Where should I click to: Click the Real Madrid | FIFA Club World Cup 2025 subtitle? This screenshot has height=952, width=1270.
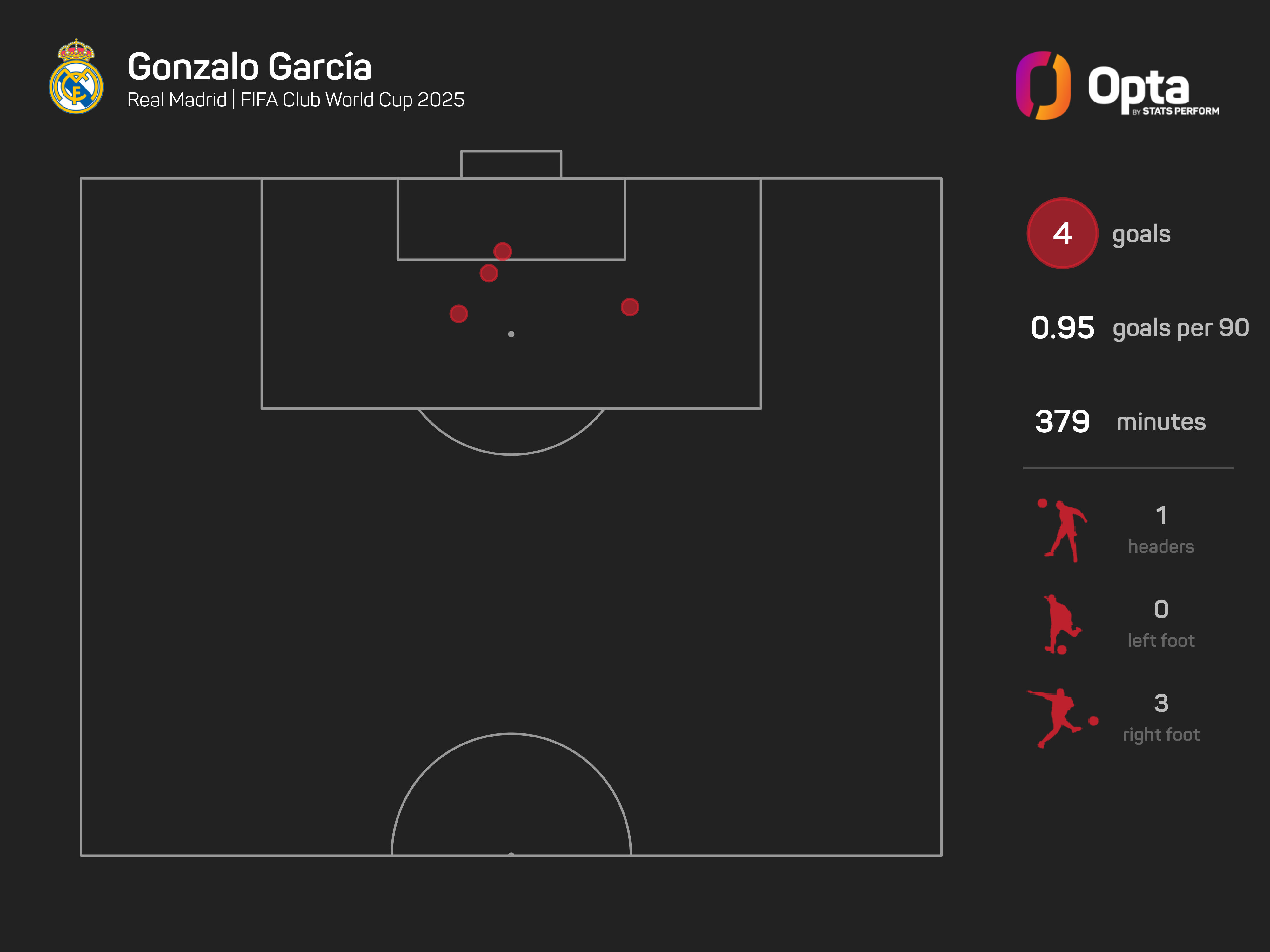click(x=296, y=100)
